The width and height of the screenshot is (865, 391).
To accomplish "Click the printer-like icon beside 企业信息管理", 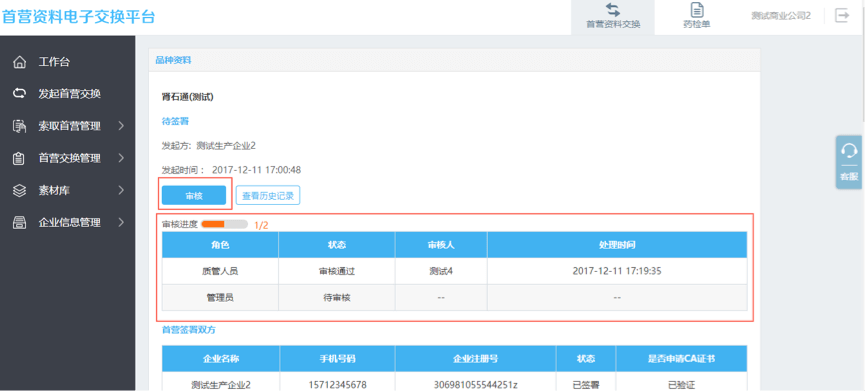I will point(19,223).
